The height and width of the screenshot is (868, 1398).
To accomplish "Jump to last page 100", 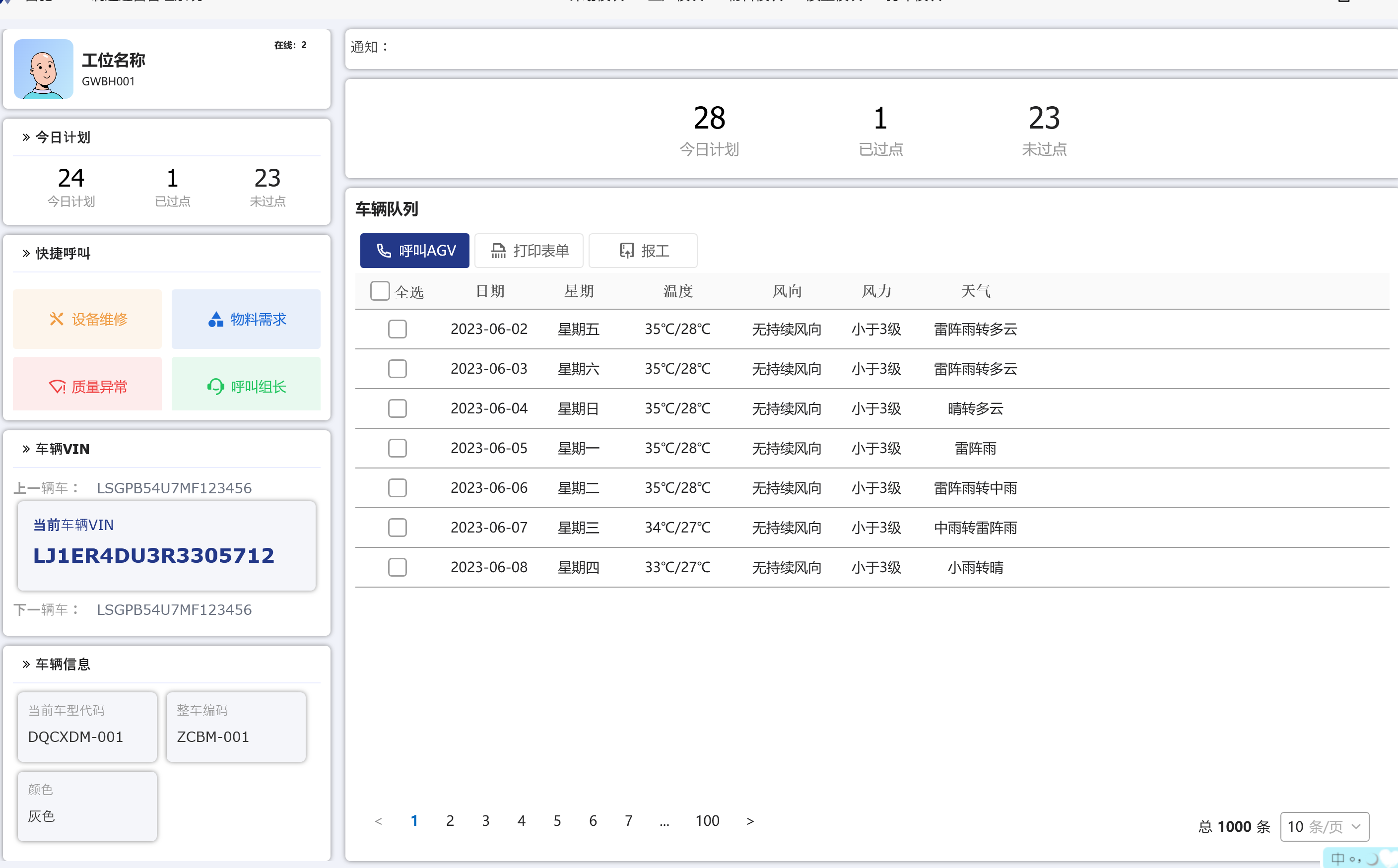I will pyautogui.click(x=707, y=821).
